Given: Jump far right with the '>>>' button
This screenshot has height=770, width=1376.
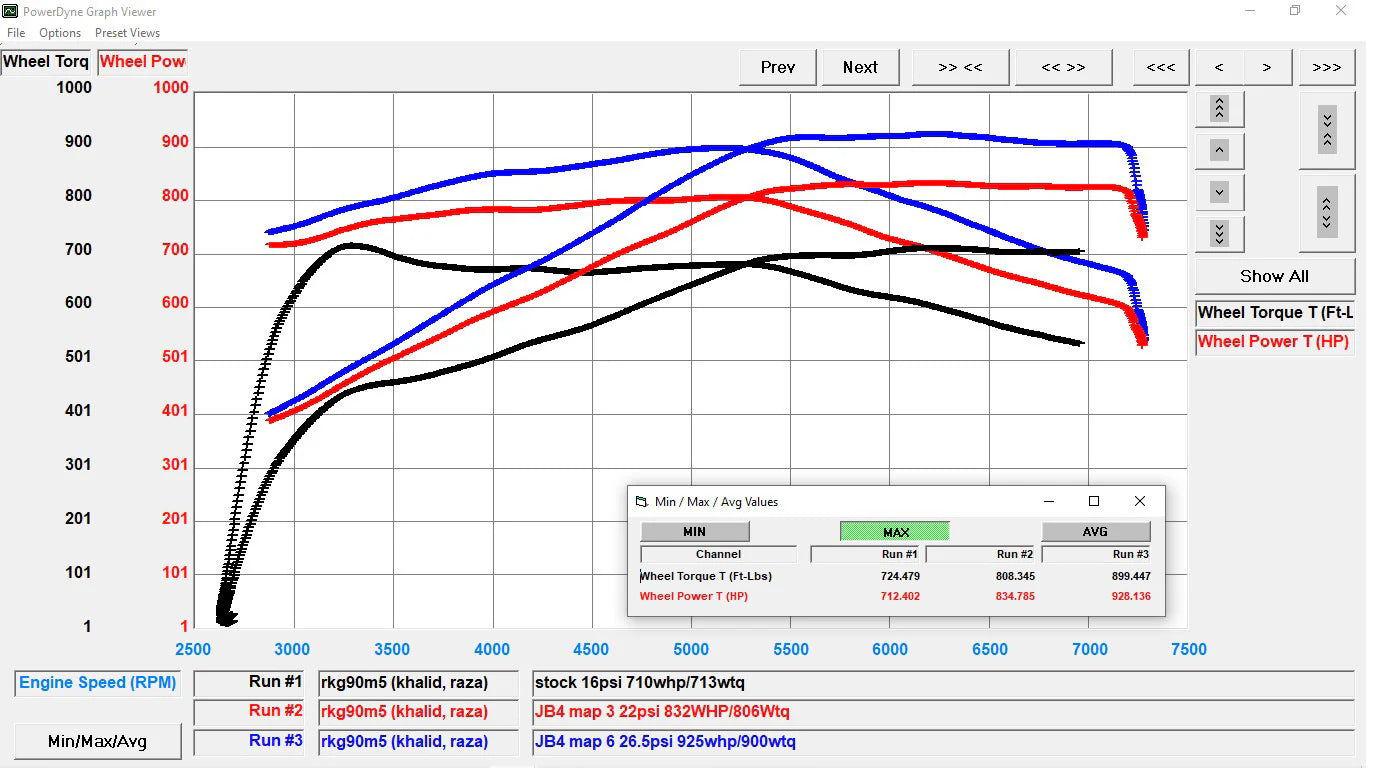Looking at the screenshot, I should pyautogui.click(x=1326, y=68).
